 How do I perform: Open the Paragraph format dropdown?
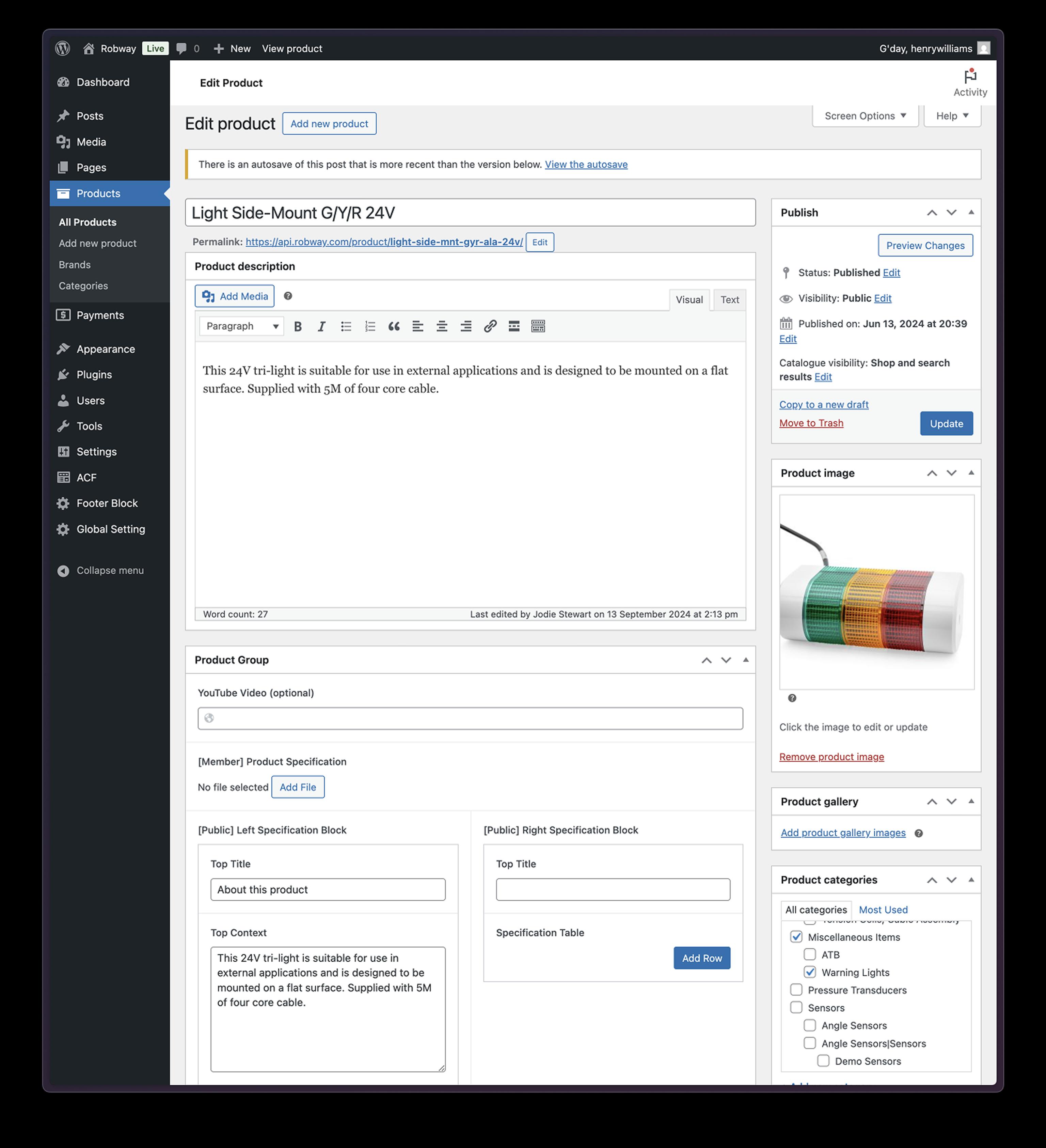click(242, 326)
